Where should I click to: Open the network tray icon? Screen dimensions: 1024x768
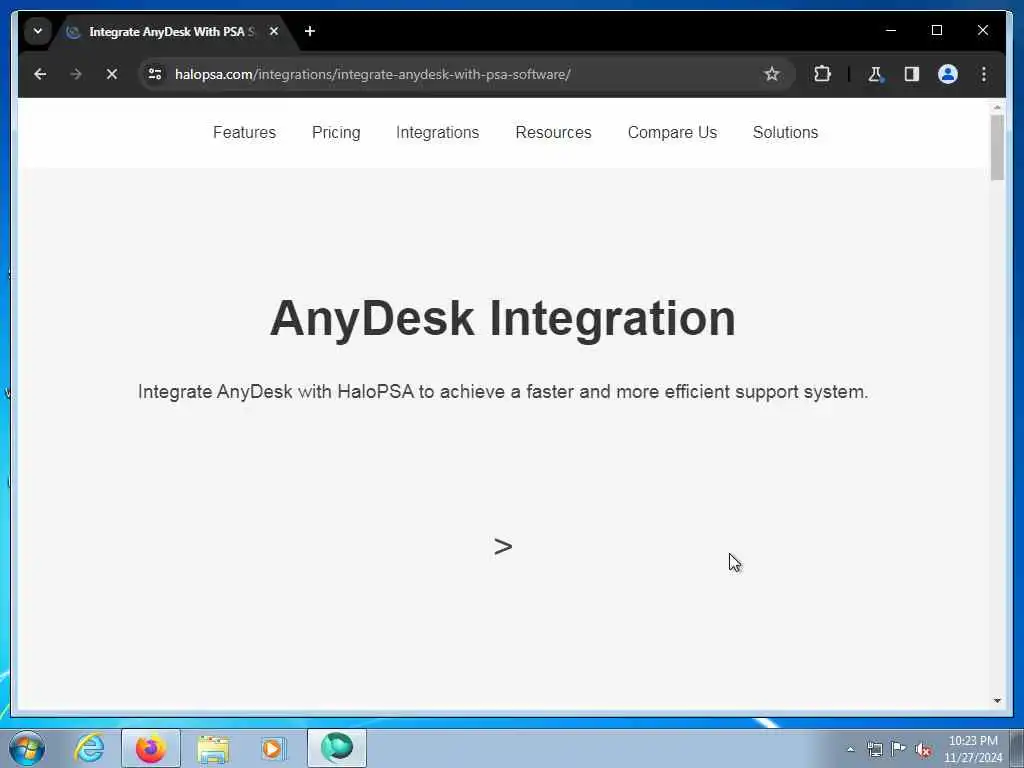tap(874, 749)
